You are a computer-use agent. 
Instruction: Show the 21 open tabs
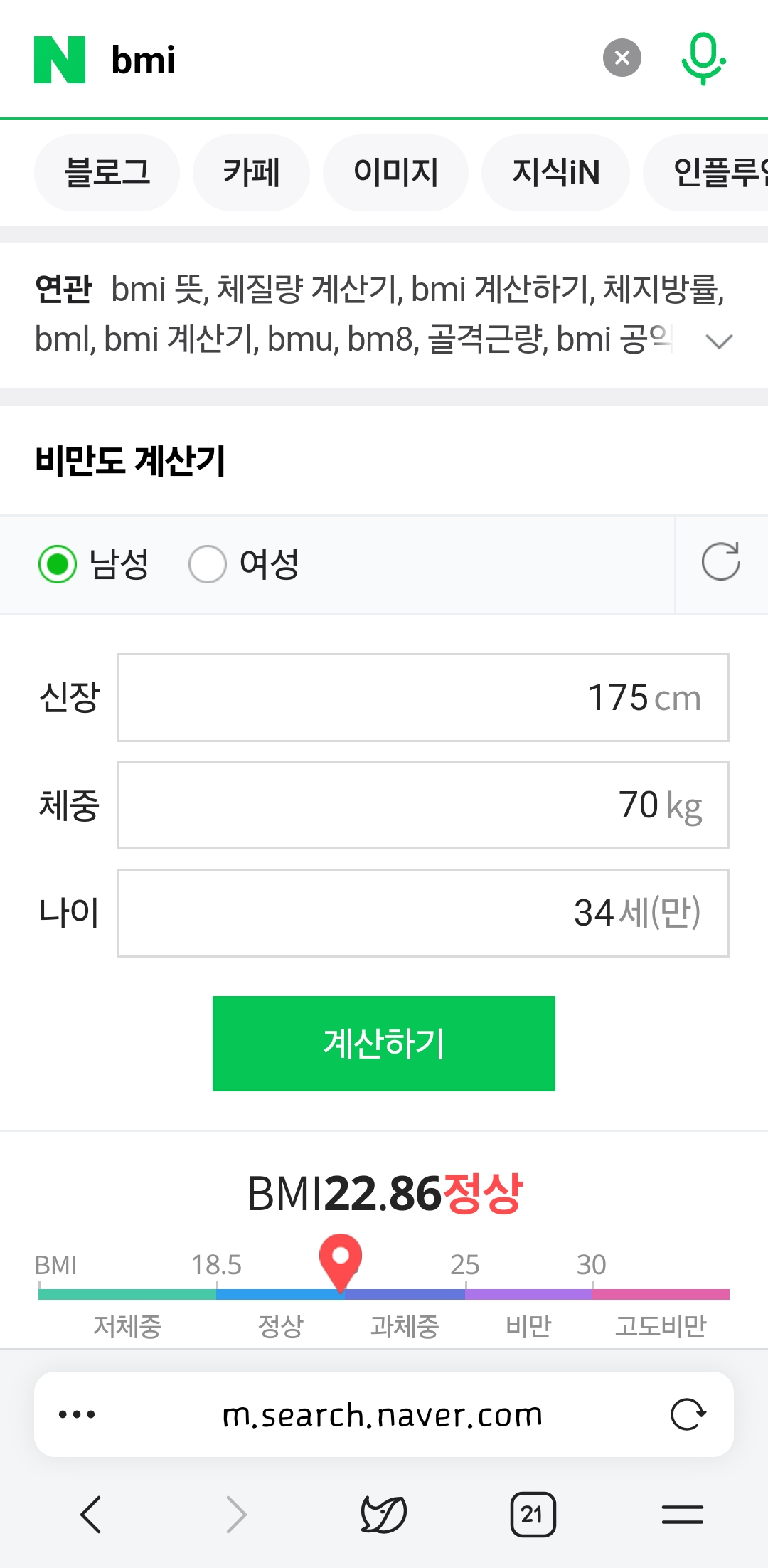pos(533,1514)
